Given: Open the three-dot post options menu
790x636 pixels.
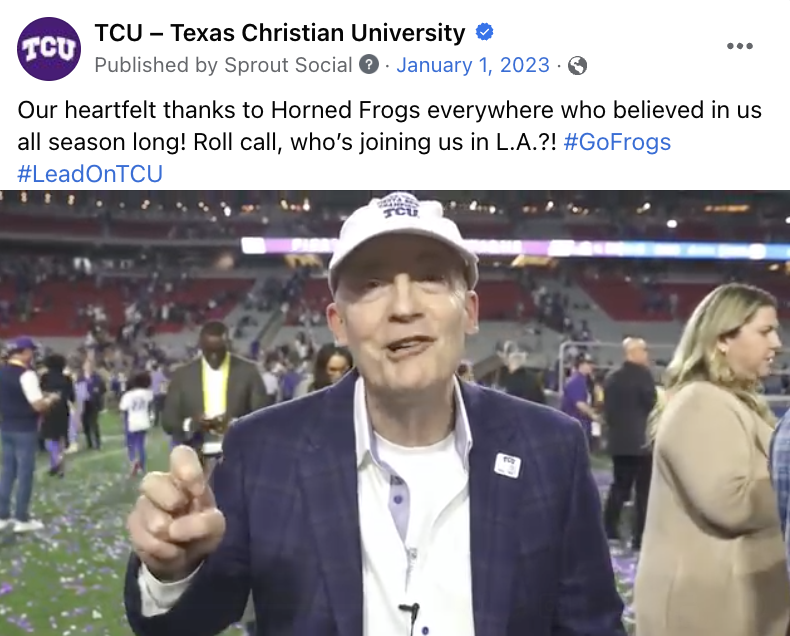Looking at the screenshot, I should (739, 46).
